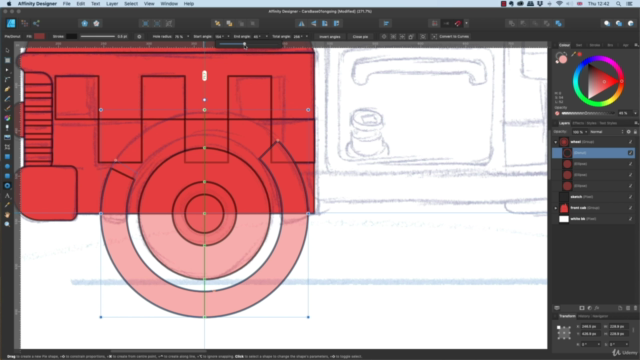Screen dimensions: 640x360
Task: Open stroke settings gear in context bar
Action: pos(139,36)
